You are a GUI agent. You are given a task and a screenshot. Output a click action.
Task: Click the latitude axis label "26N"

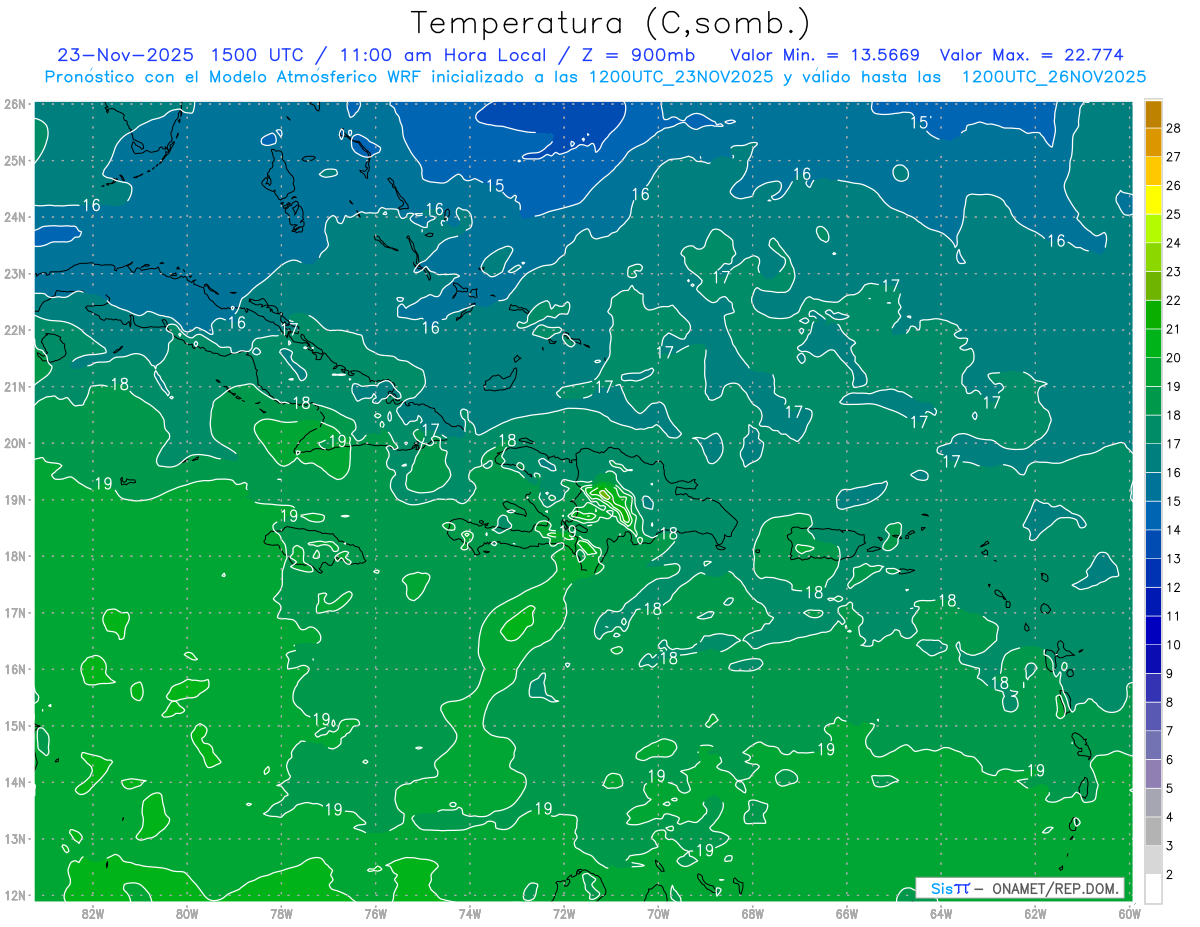15,104
